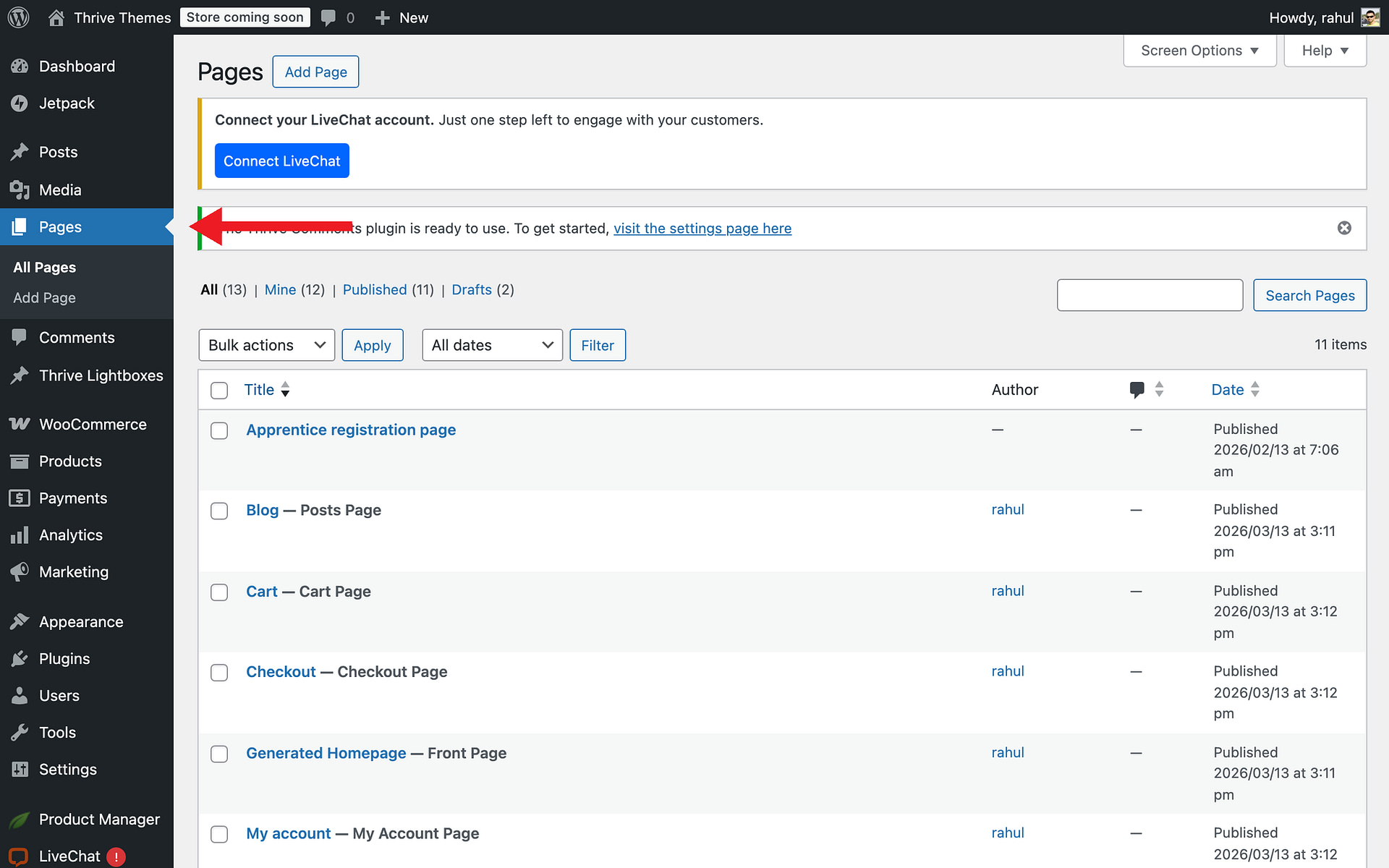
Task: Switch to the Drafts filter view
Action: pyautogui.click(x=471, y=289)
